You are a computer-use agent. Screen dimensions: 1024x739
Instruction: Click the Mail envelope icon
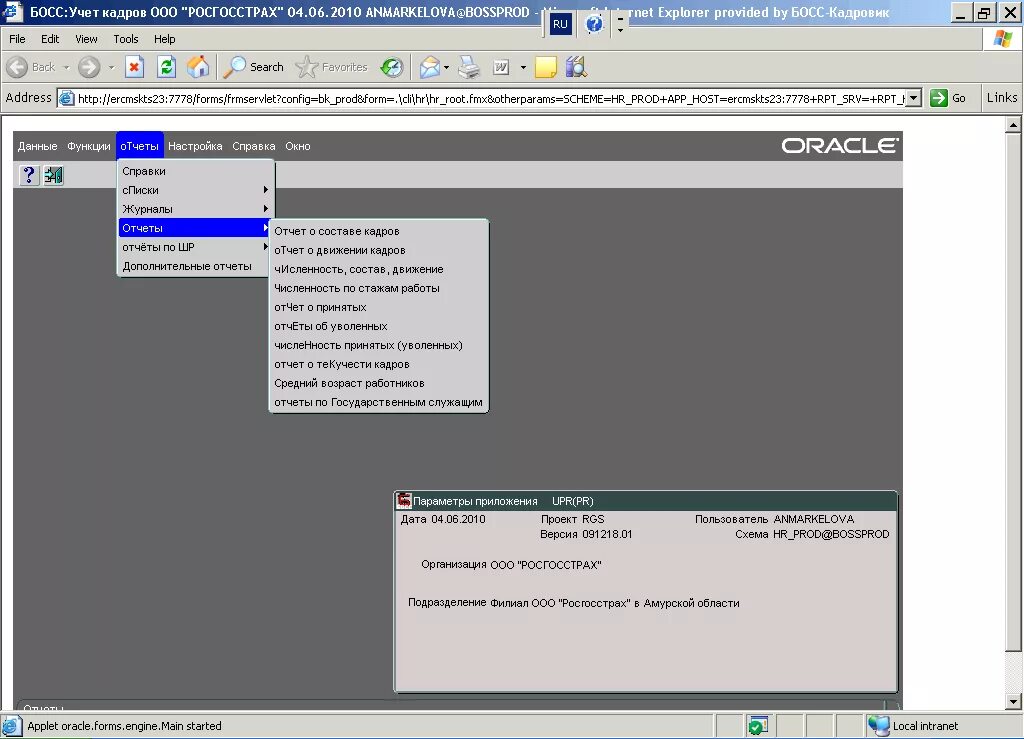(429, 67)
